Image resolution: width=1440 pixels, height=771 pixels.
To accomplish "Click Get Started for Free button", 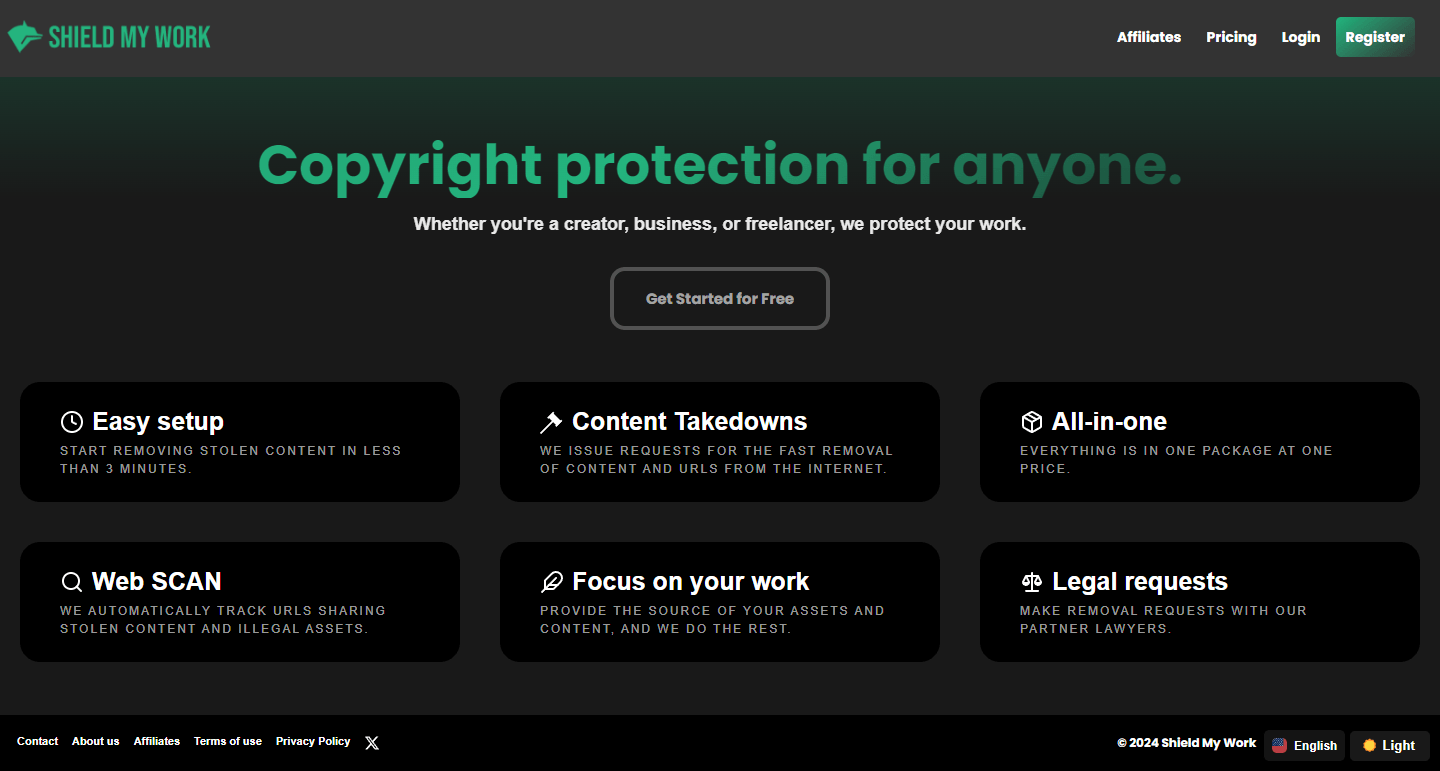I will [720, 298].
